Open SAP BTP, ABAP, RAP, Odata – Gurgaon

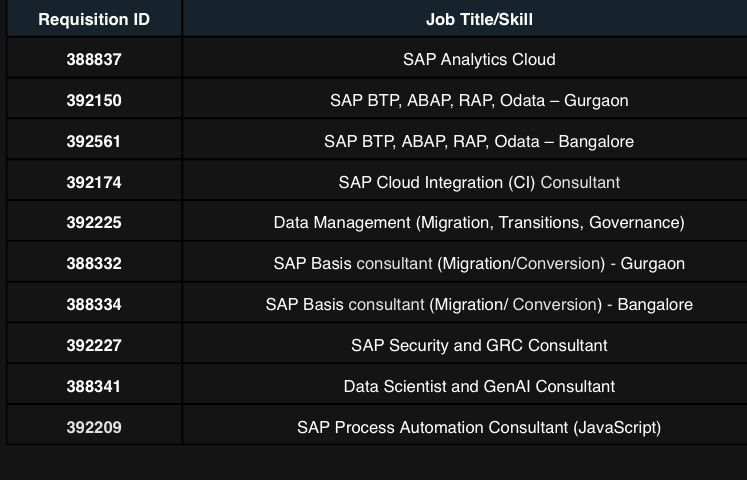coord(479,100)
